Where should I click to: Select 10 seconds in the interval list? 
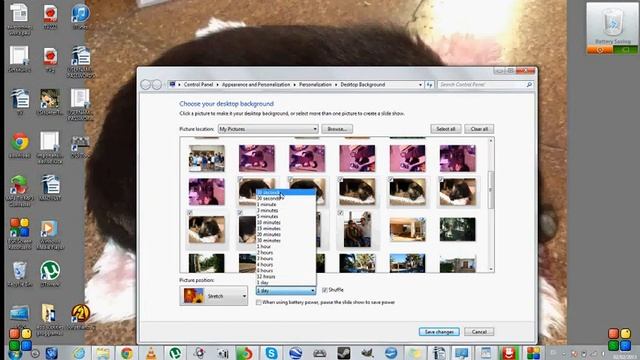tap(286, 192)
